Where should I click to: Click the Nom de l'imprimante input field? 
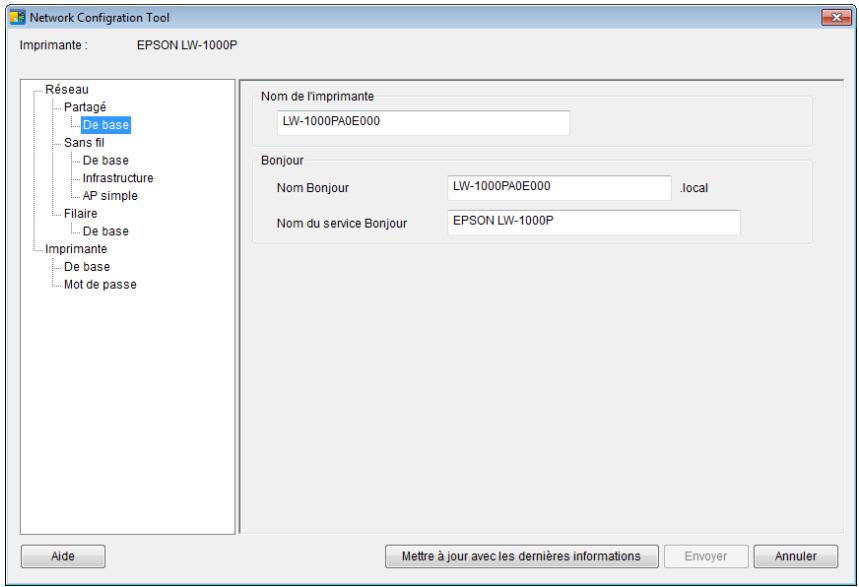point(423,122)
